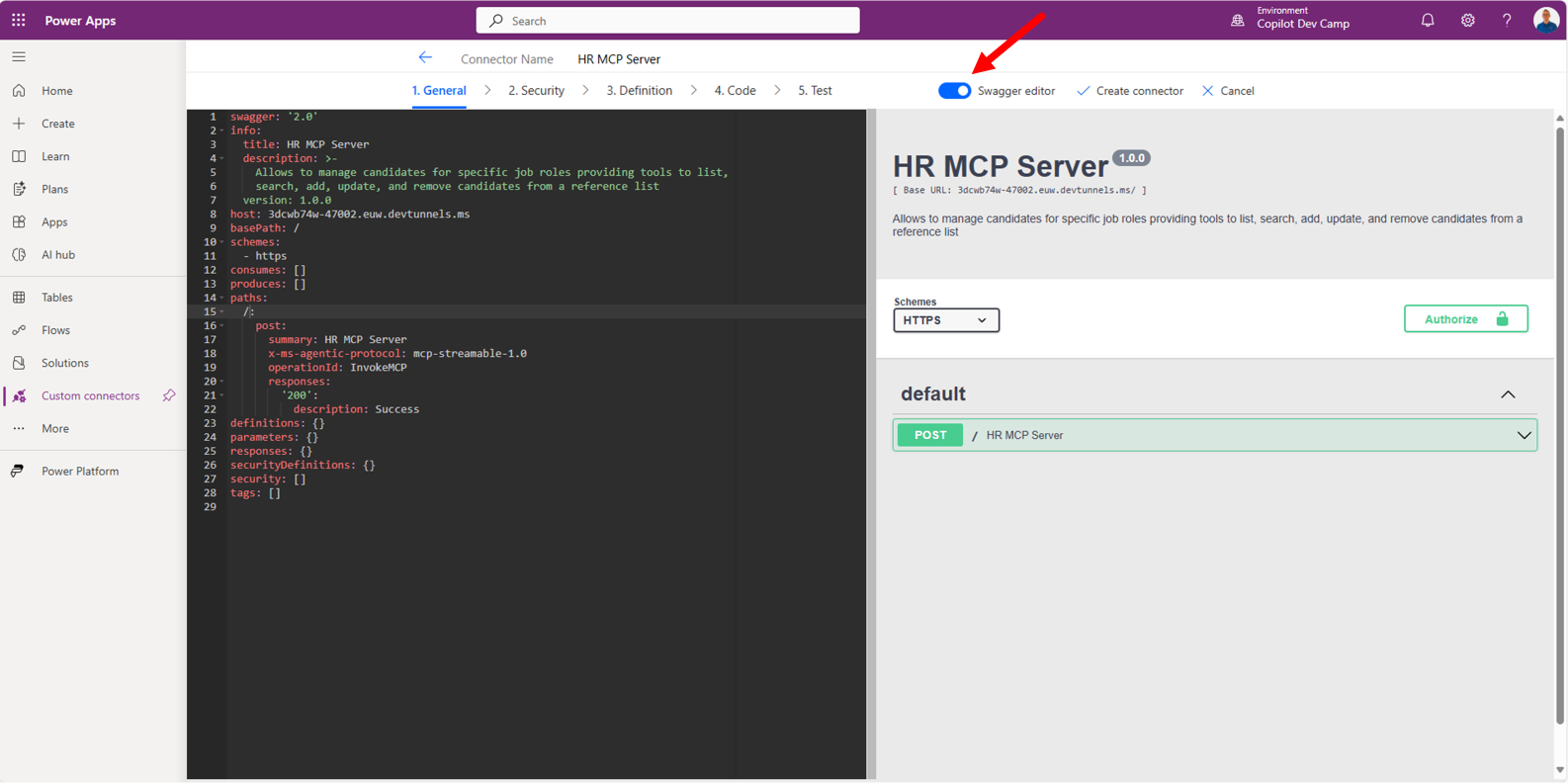The height and width of the screenshot is (783, 1568).
Task: Turn off the Swagger editor toggle
Action: coord(954,90)
